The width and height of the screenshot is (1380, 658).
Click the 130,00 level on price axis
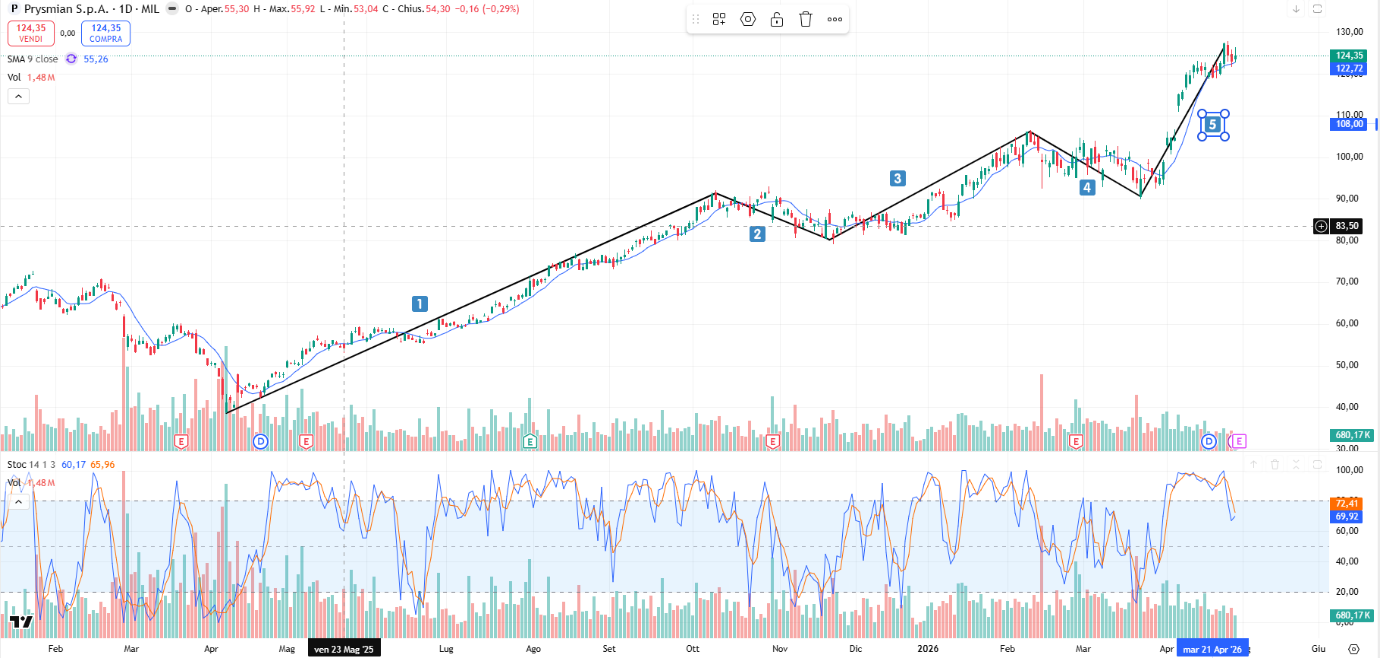click(x=1349, y=32)
